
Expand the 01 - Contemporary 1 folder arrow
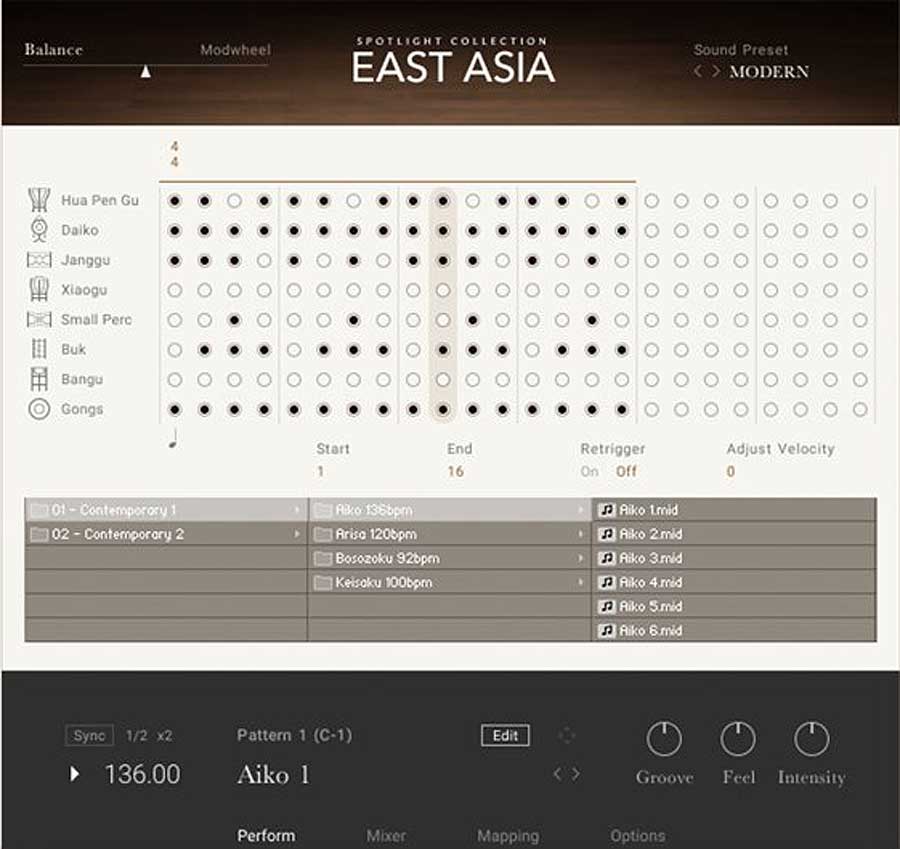[297, 510]
